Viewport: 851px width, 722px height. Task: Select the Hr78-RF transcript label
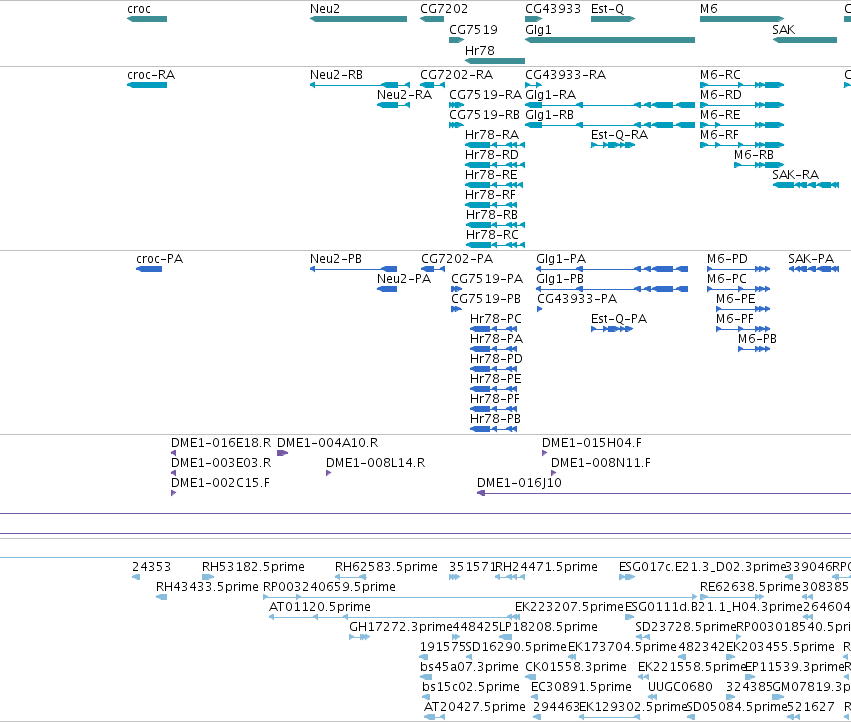(491, 195)
